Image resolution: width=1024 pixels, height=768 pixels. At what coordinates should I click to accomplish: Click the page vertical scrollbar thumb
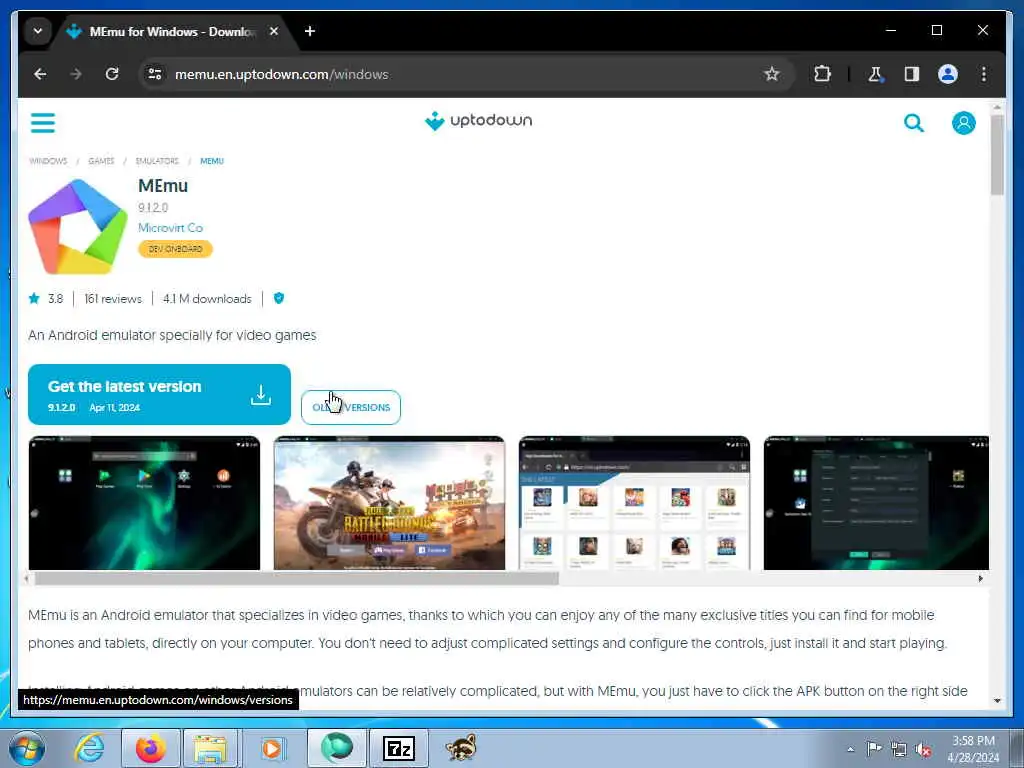tap(997, 155)
